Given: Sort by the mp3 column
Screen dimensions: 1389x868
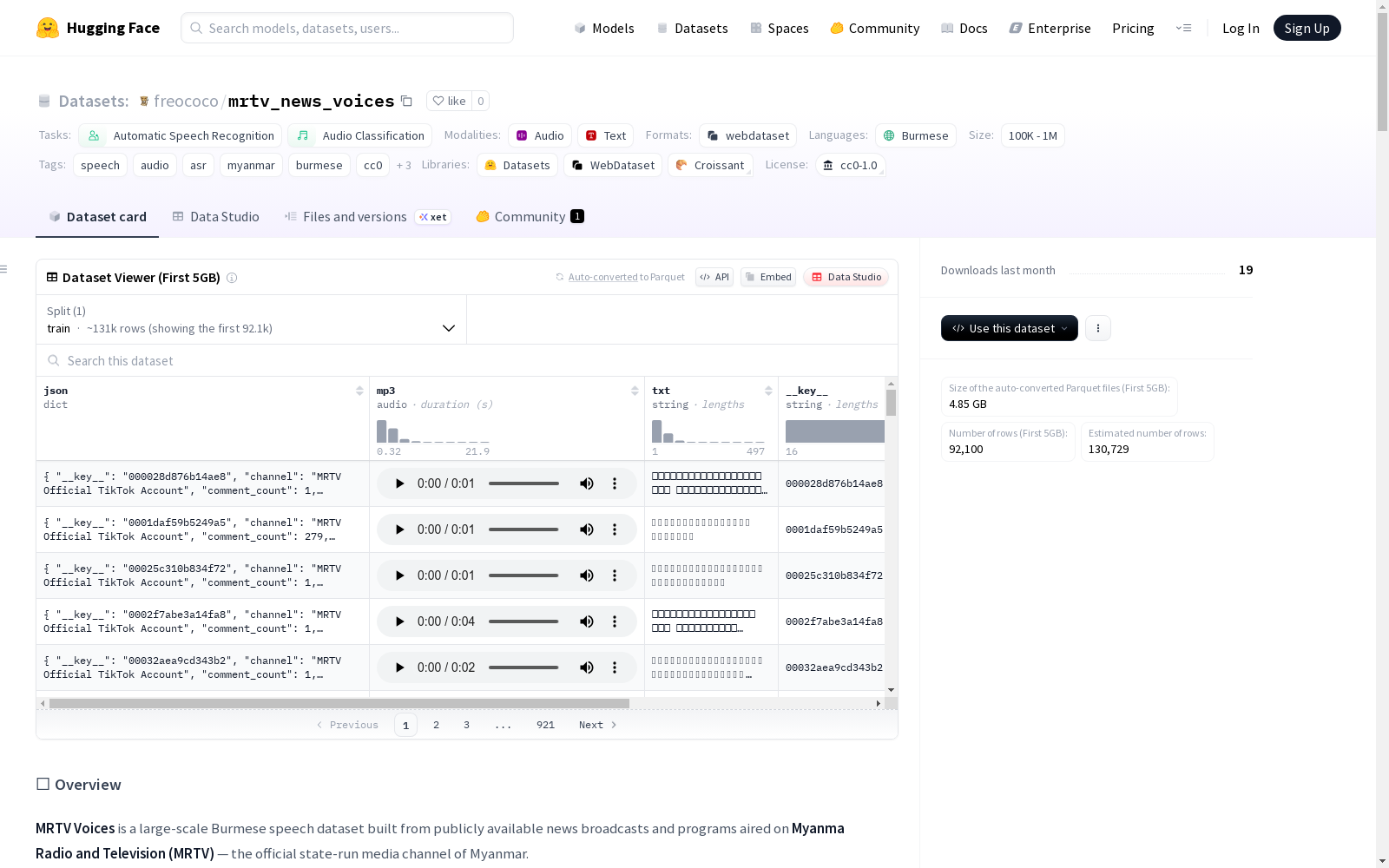Looking at the screenshot, I should pos(635,391).
